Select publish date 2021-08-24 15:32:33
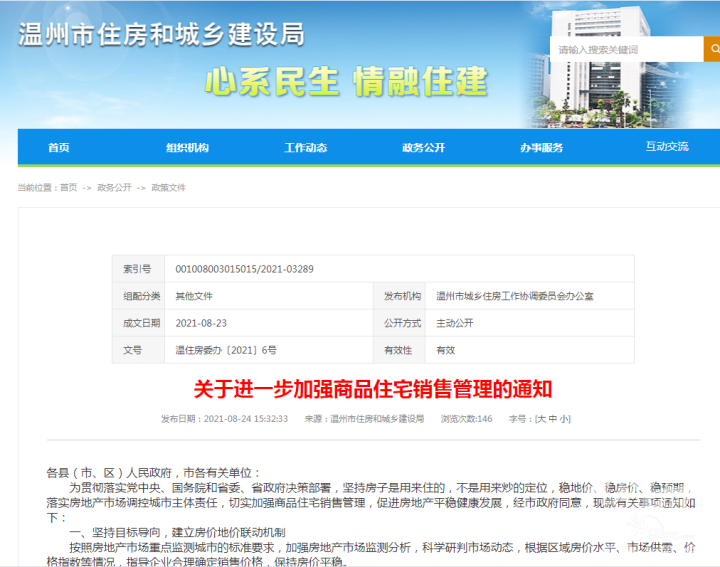 coord(246,419)
